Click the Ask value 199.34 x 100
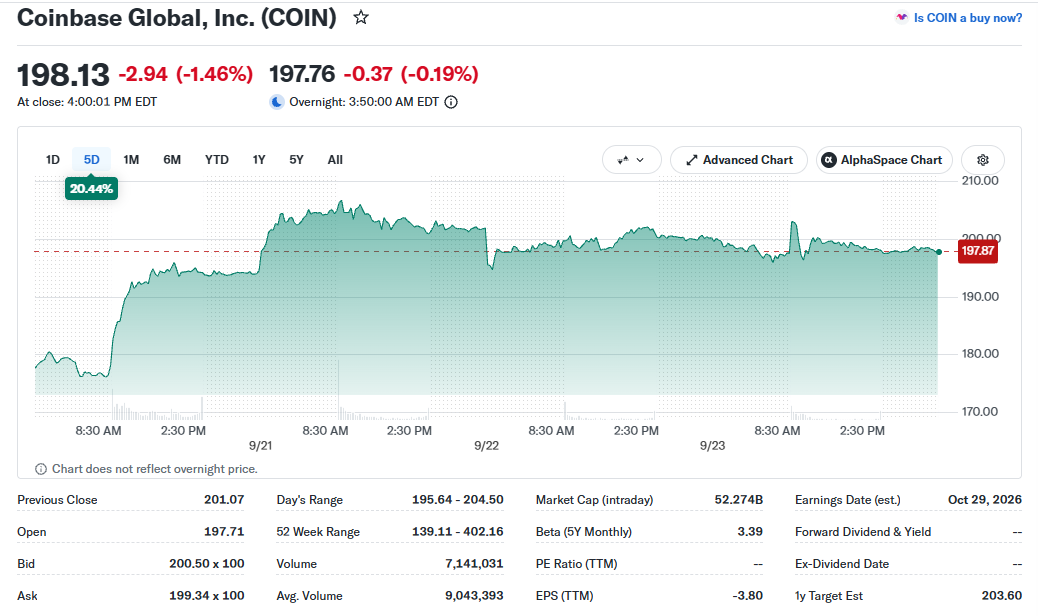Viewport: 1038px width, 616px height. point(207,595)
